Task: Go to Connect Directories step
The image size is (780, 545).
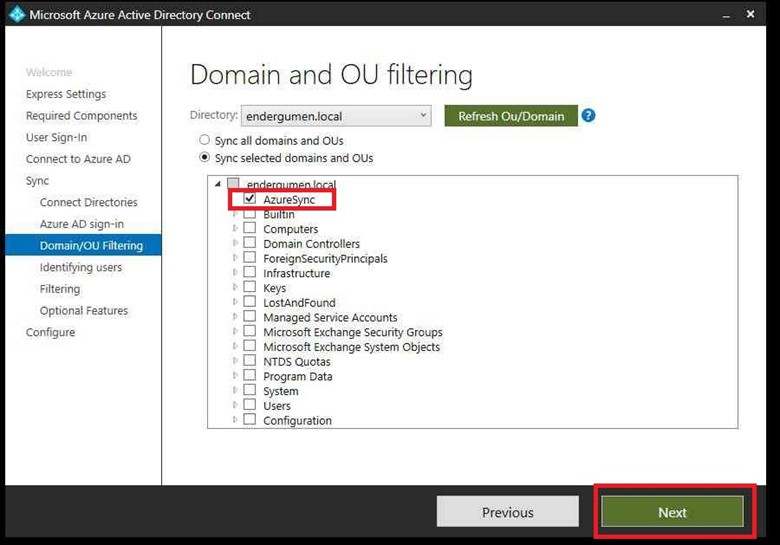Action: 88,203
